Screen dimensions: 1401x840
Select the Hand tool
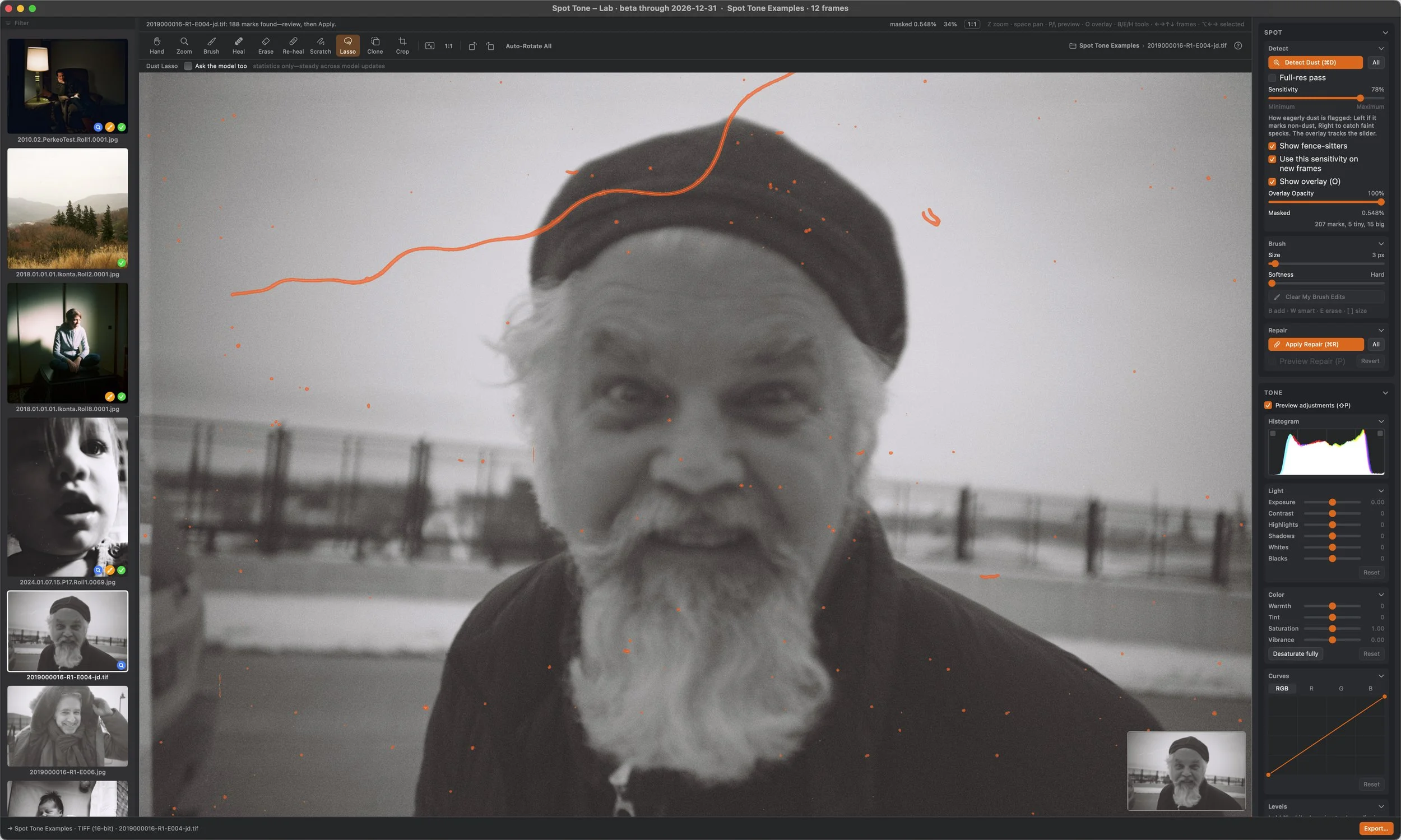click(x=157, y=46)
